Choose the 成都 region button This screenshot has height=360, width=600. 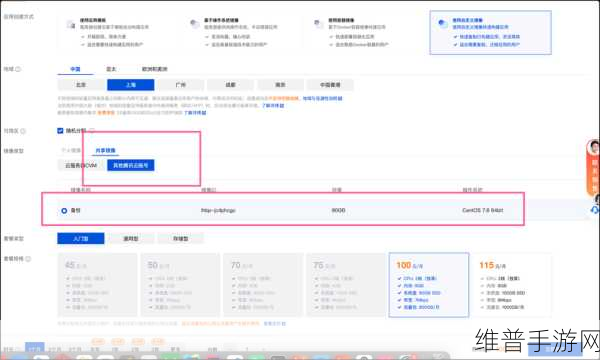pos(230,85)
